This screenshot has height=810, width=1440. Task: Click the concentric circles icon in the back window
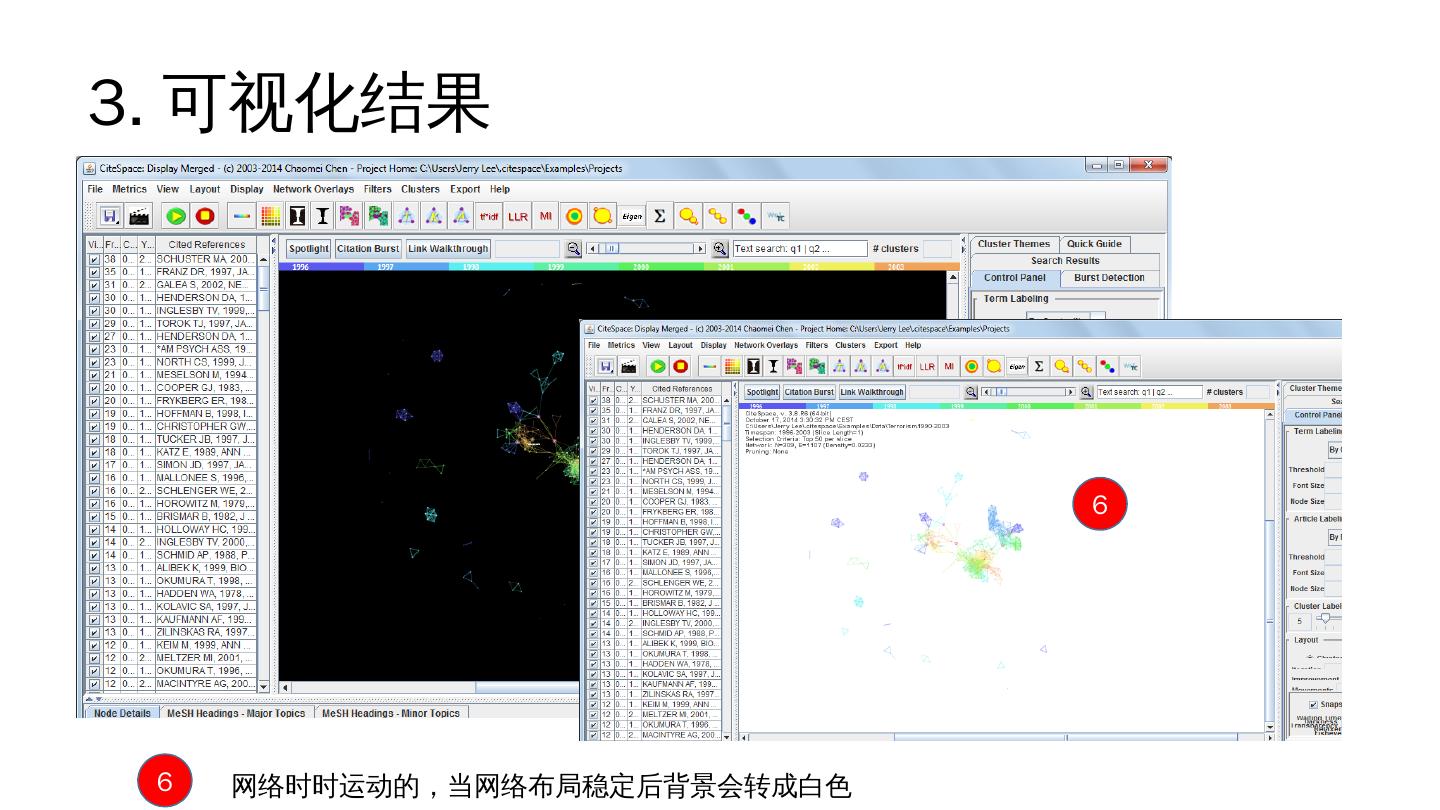click(574, 216)
